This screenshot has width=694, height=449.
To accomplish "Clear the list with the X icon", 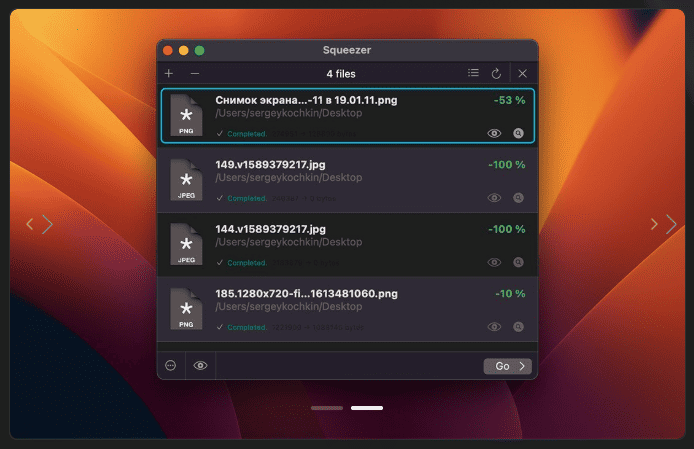I will [522, 74].
